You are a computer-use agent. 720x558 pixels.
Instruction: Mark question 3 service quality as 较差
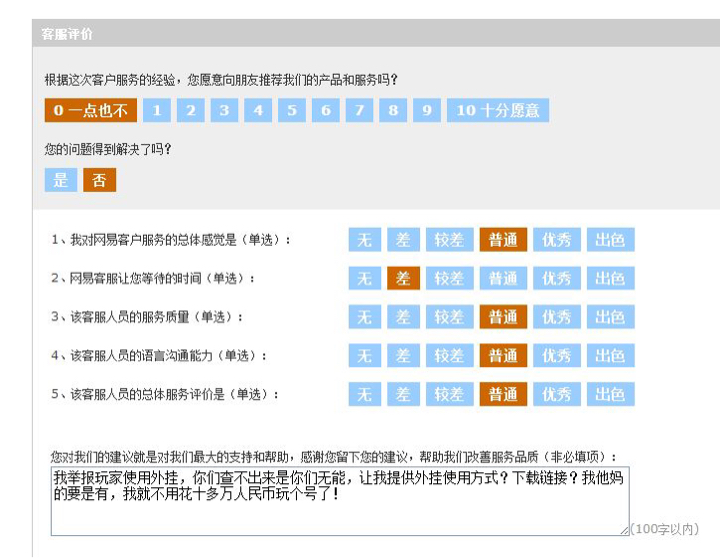pyautogui.click(x=449, y=317)
